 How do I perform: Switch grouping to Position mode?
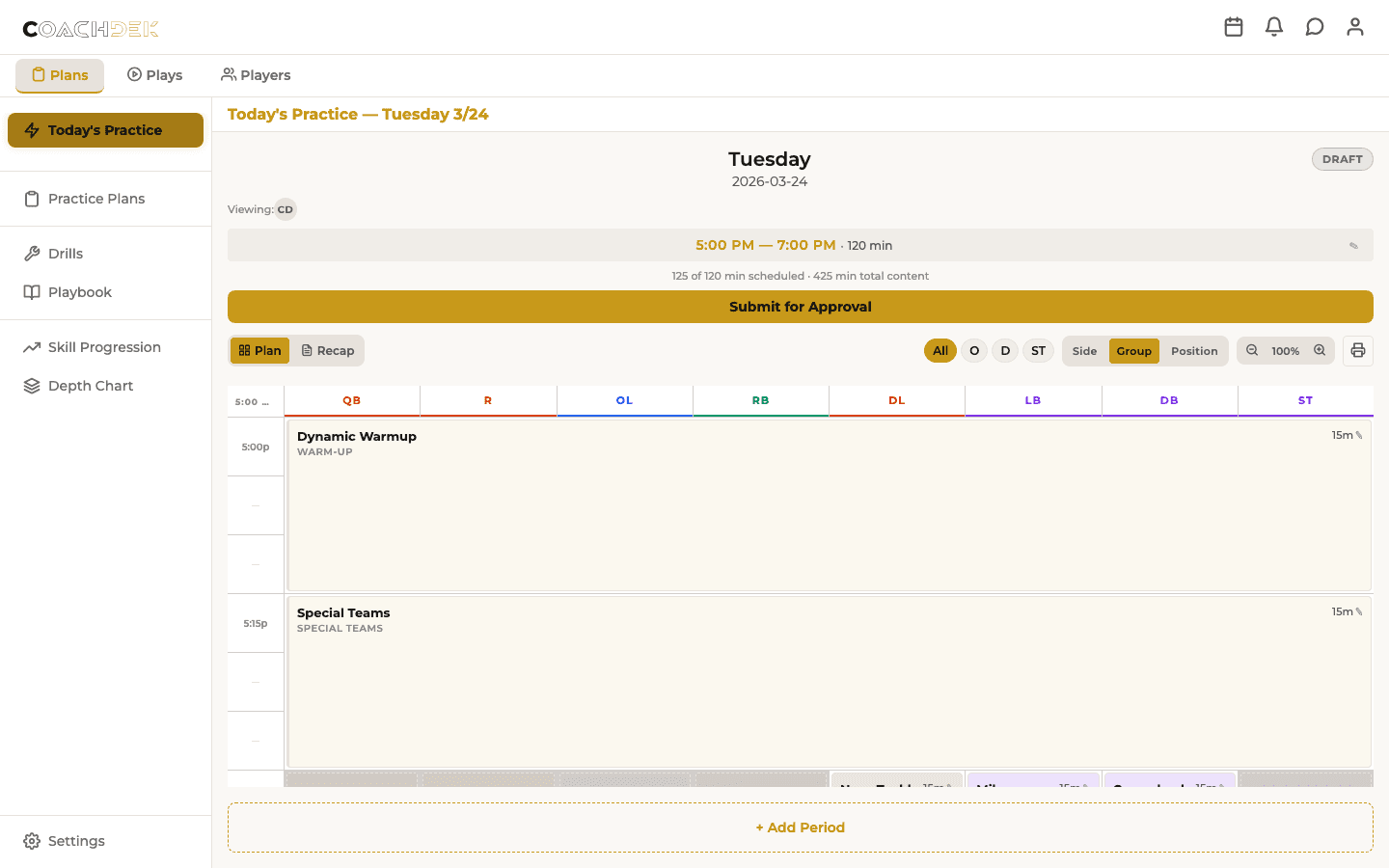1194,350
